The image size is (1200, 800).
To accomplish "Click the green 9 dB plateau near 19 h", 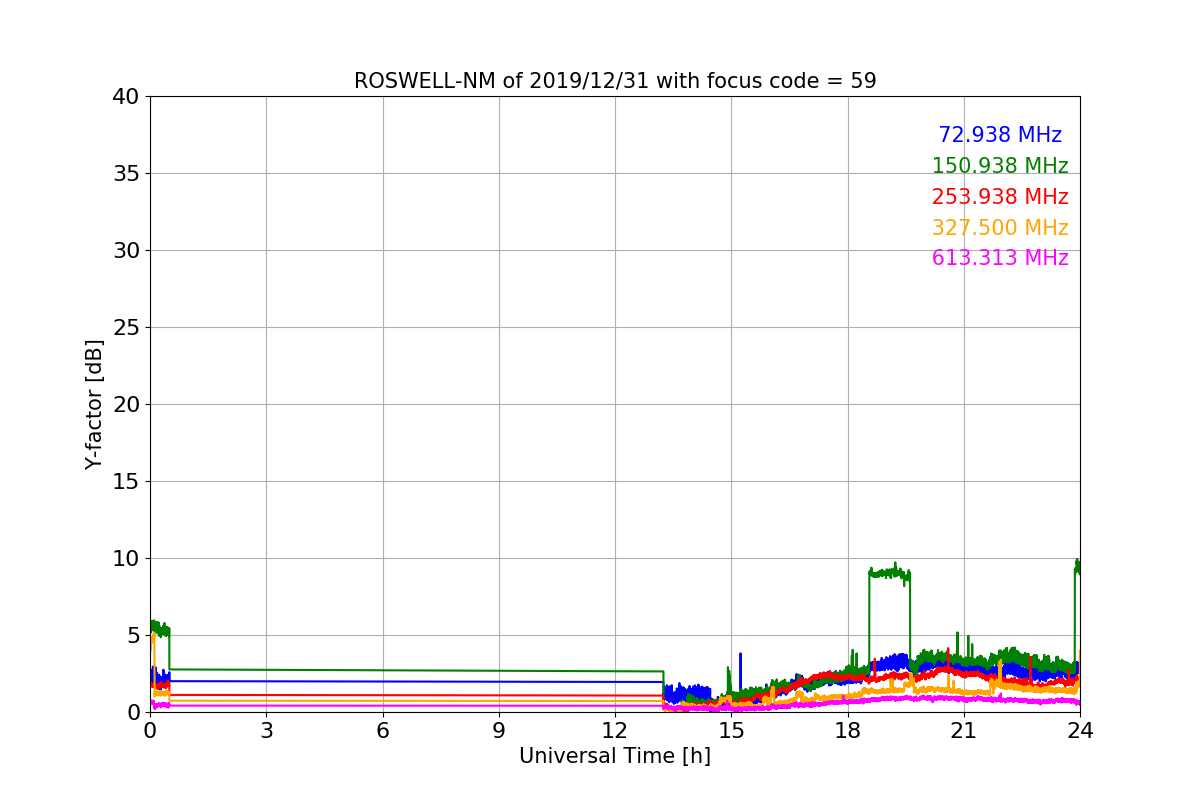I will coord(889,574).
